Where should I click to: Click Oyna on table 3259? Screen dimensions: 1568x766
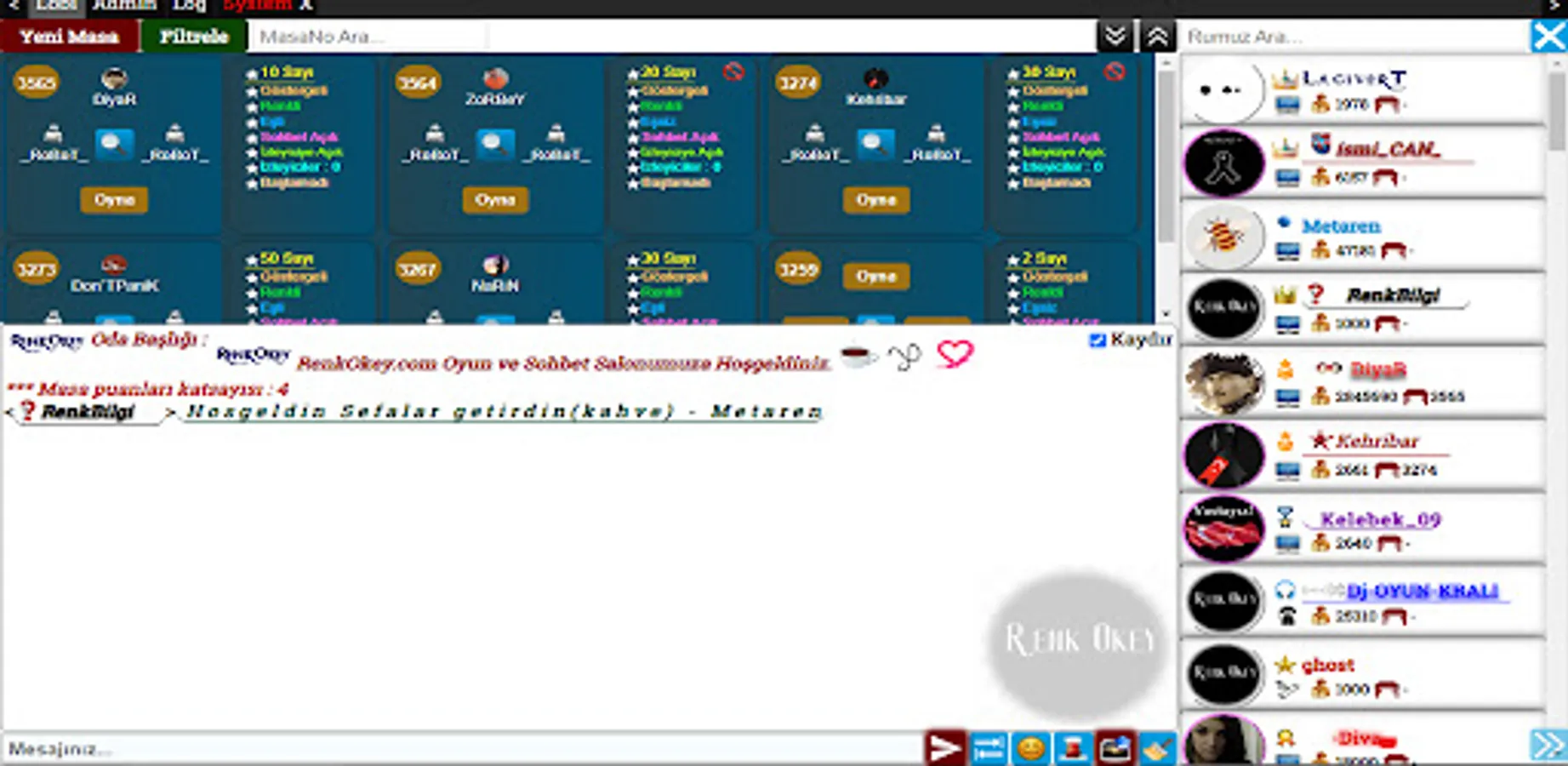coord(875,277)
